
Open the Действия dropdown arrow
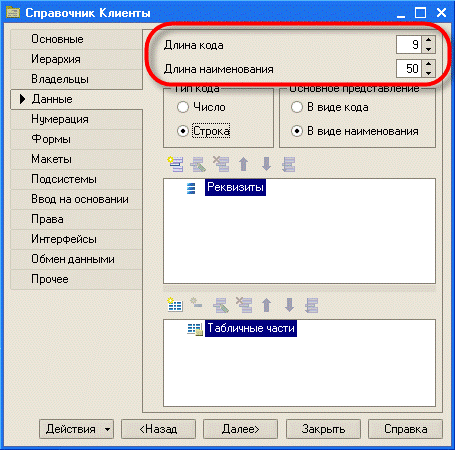[107, 429]
